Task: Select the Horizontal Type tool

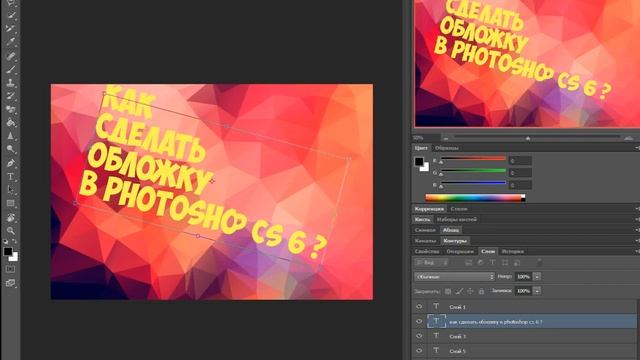Action: (11, 177)
